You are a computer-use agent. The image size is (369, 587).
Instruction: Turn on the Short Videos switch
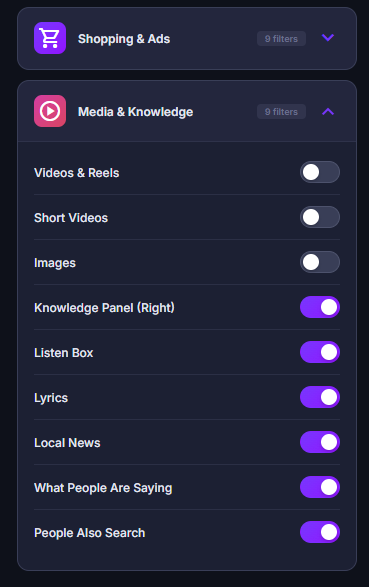[x=320, y=217]
